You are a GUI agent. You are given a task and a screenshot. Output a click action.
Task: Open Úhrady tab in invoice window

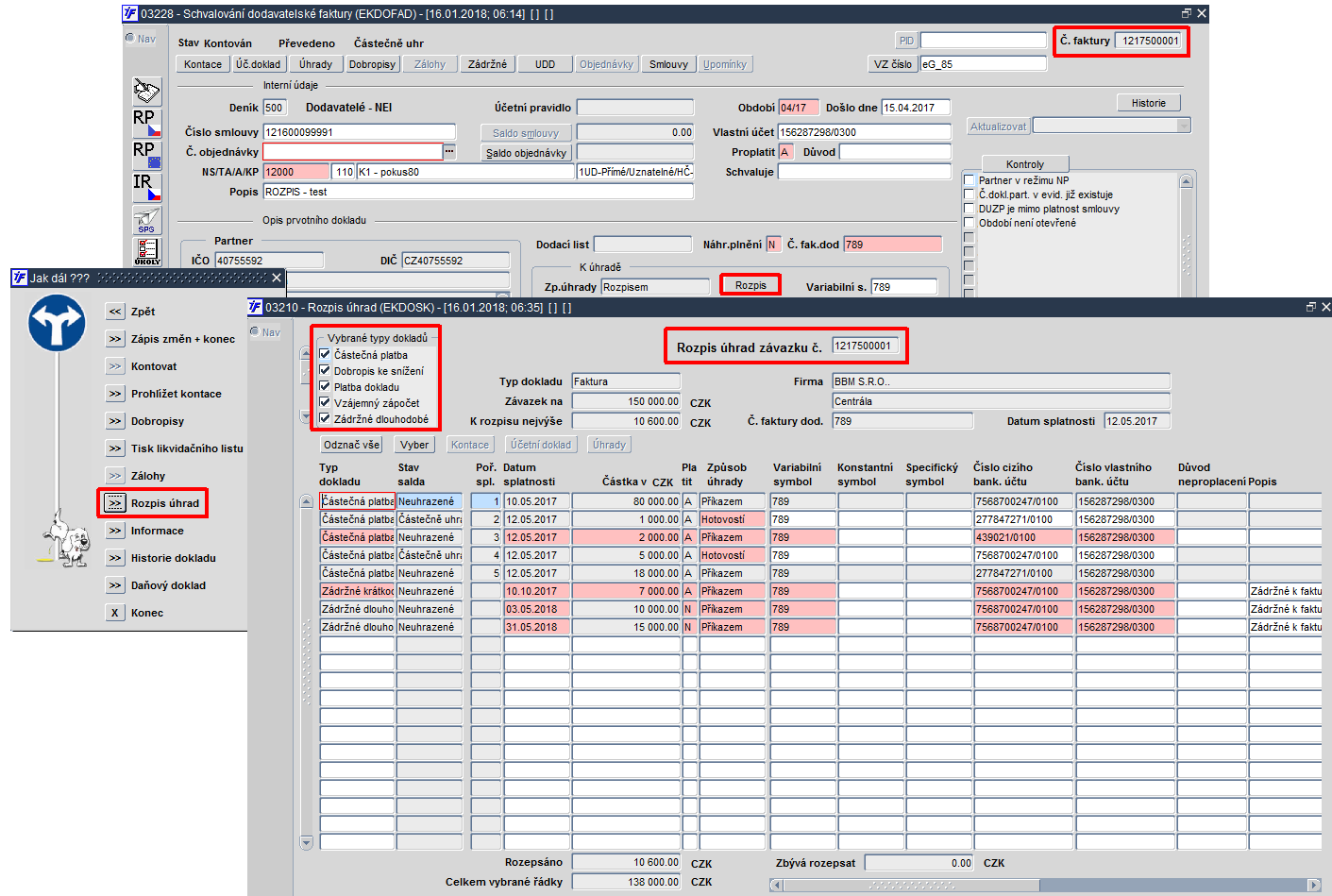point(315,64)
